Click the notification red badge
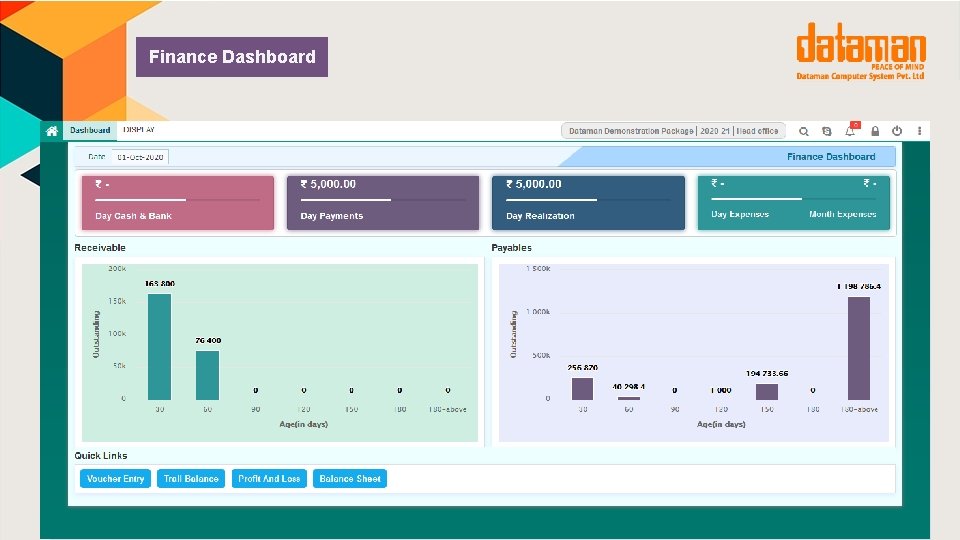This screenshot has width=960, height=540. coord(855,125)
